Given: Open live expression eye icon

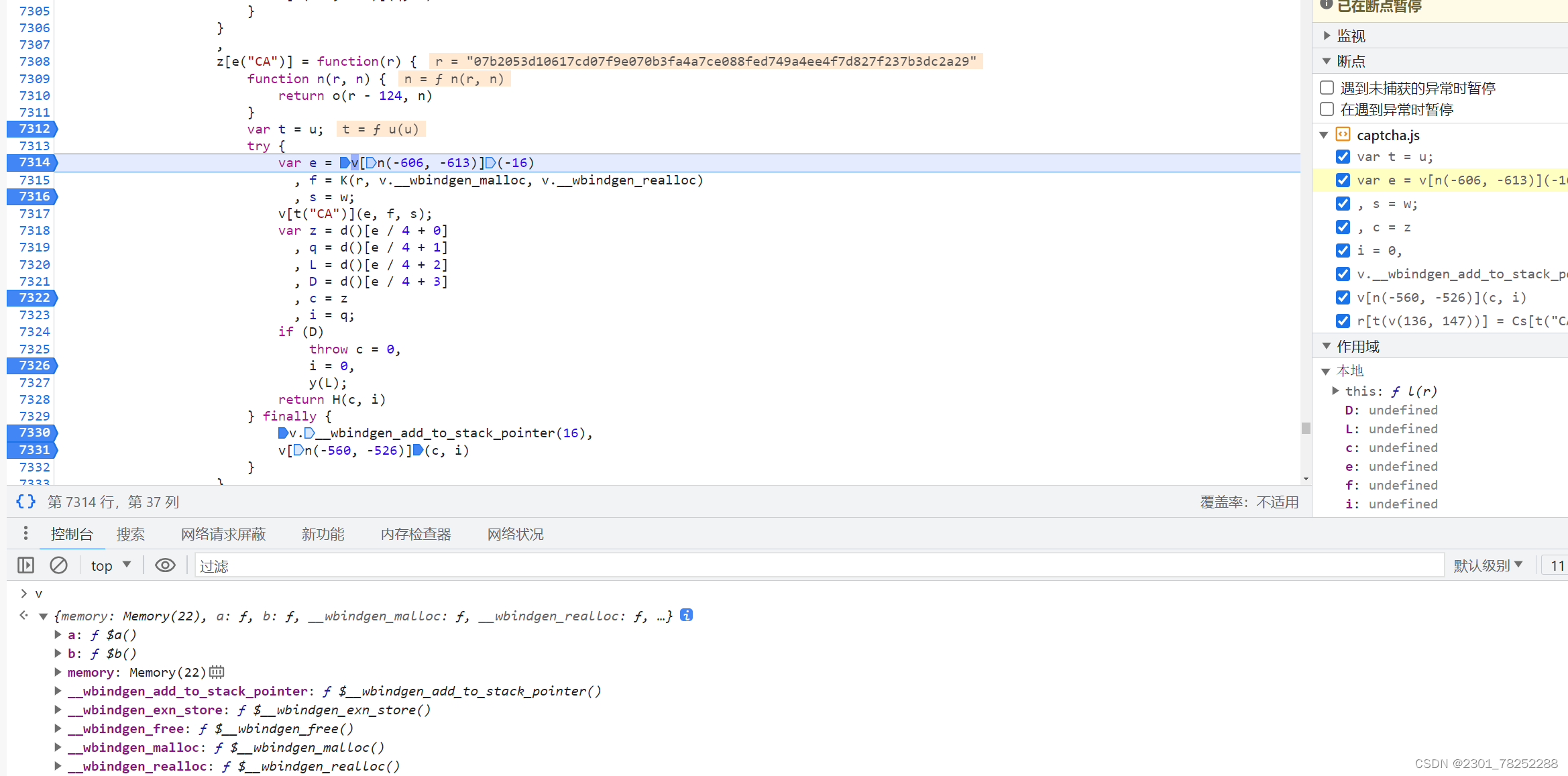Looking at the screenshot, I should pyautogui.click(x=165, y=565).
